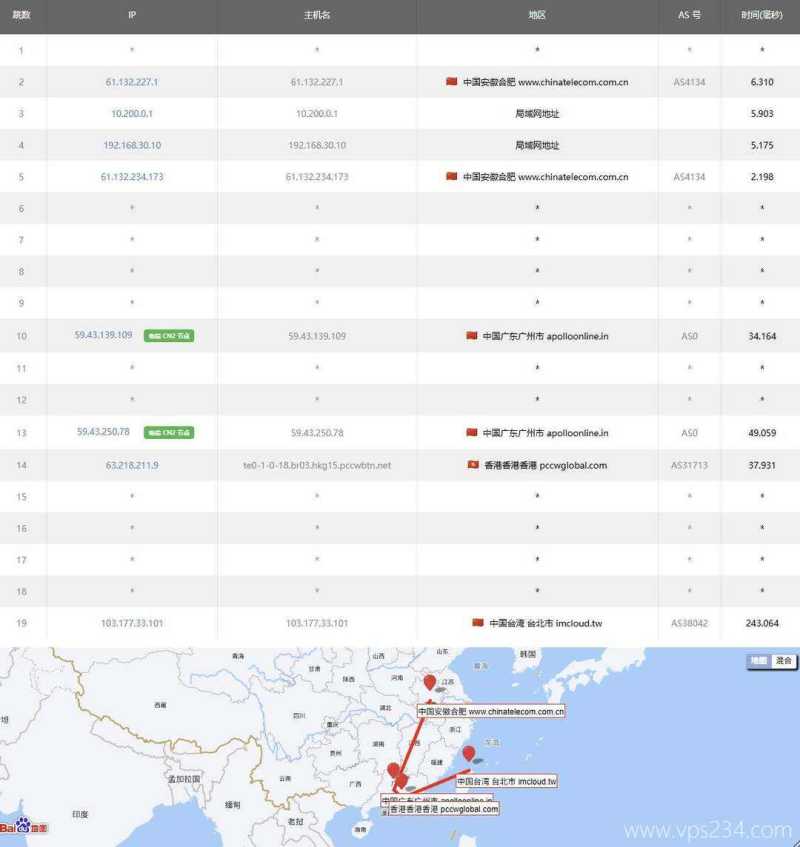Click the China flag icon on hop 2

pos(451,82)
